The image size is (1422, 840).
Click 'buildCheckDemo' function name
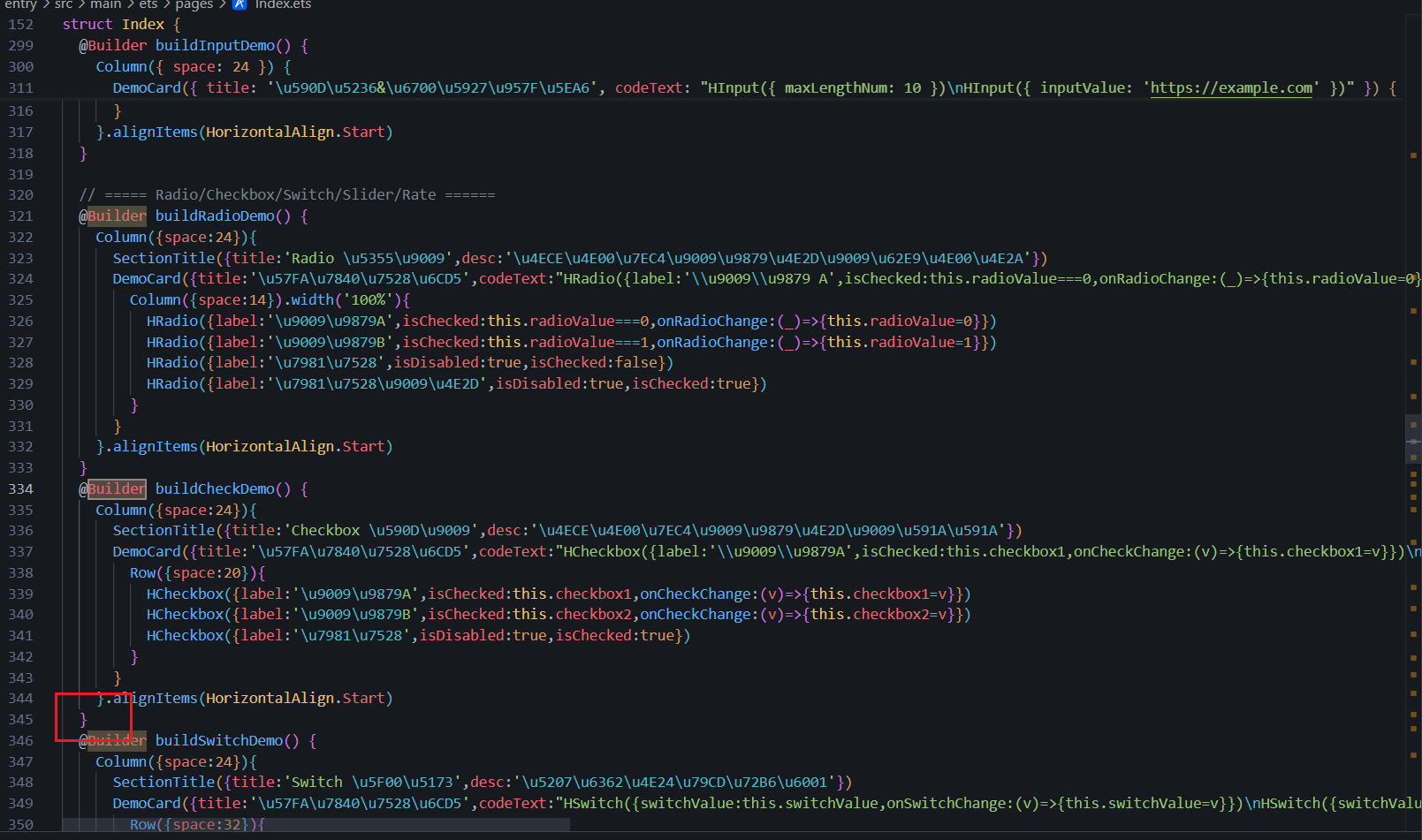215,488
